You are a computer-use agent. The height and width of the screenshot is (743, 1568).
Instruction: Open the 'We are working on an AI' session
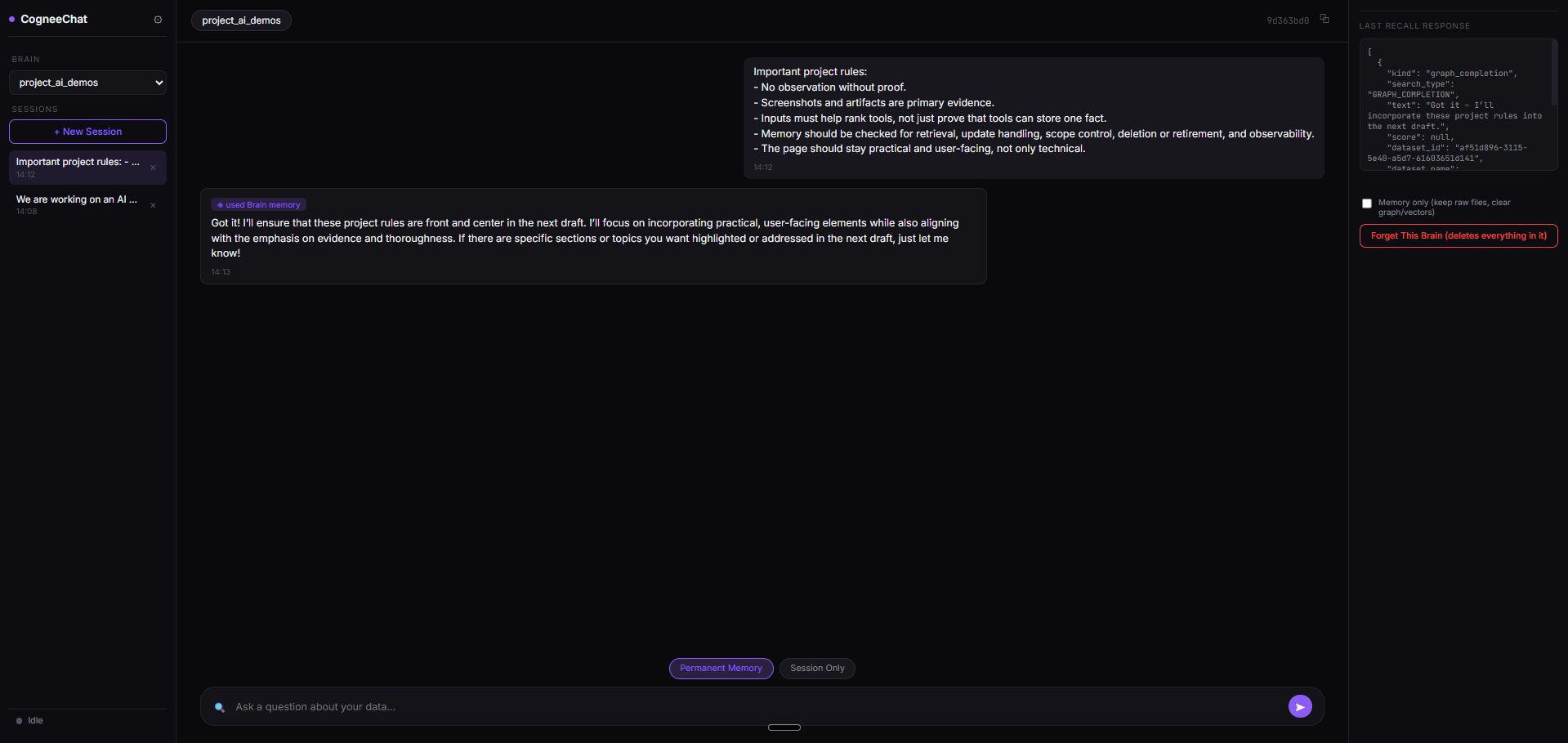click(78, 204)
